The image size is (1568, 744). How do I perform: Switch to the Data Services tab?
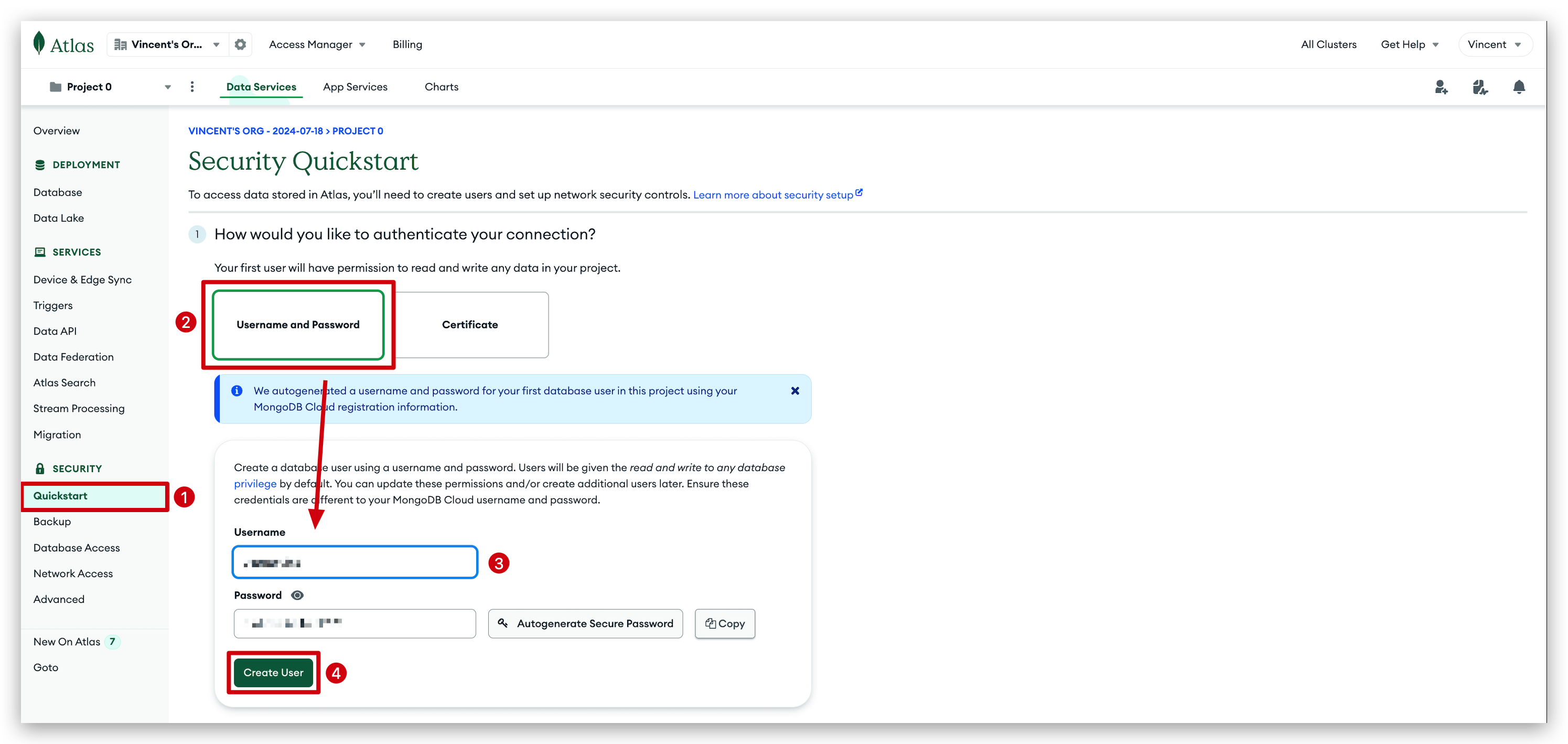tap(261, 87)
